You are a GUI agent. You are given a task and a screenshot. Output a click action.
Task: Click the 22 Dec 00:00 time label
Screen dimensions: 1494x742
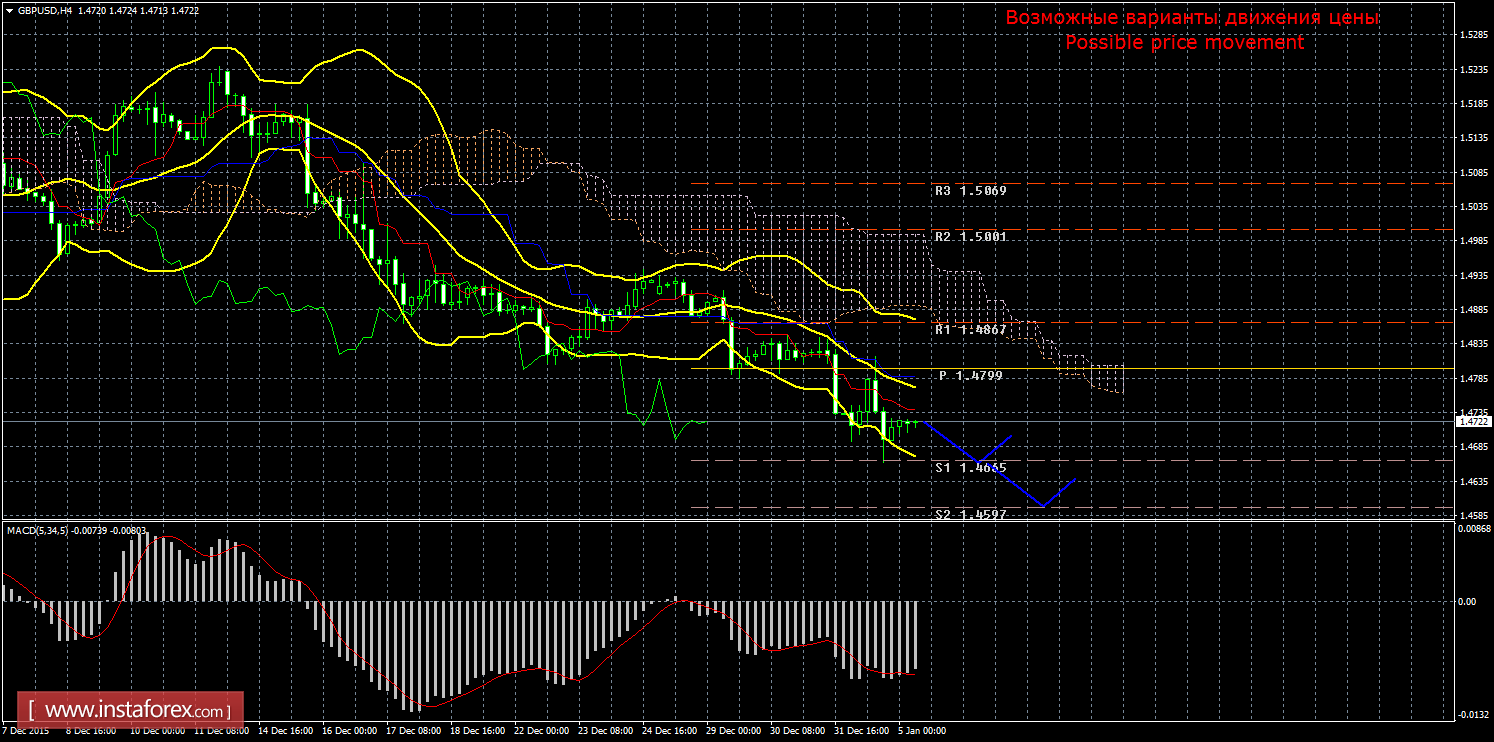point(539,731)
